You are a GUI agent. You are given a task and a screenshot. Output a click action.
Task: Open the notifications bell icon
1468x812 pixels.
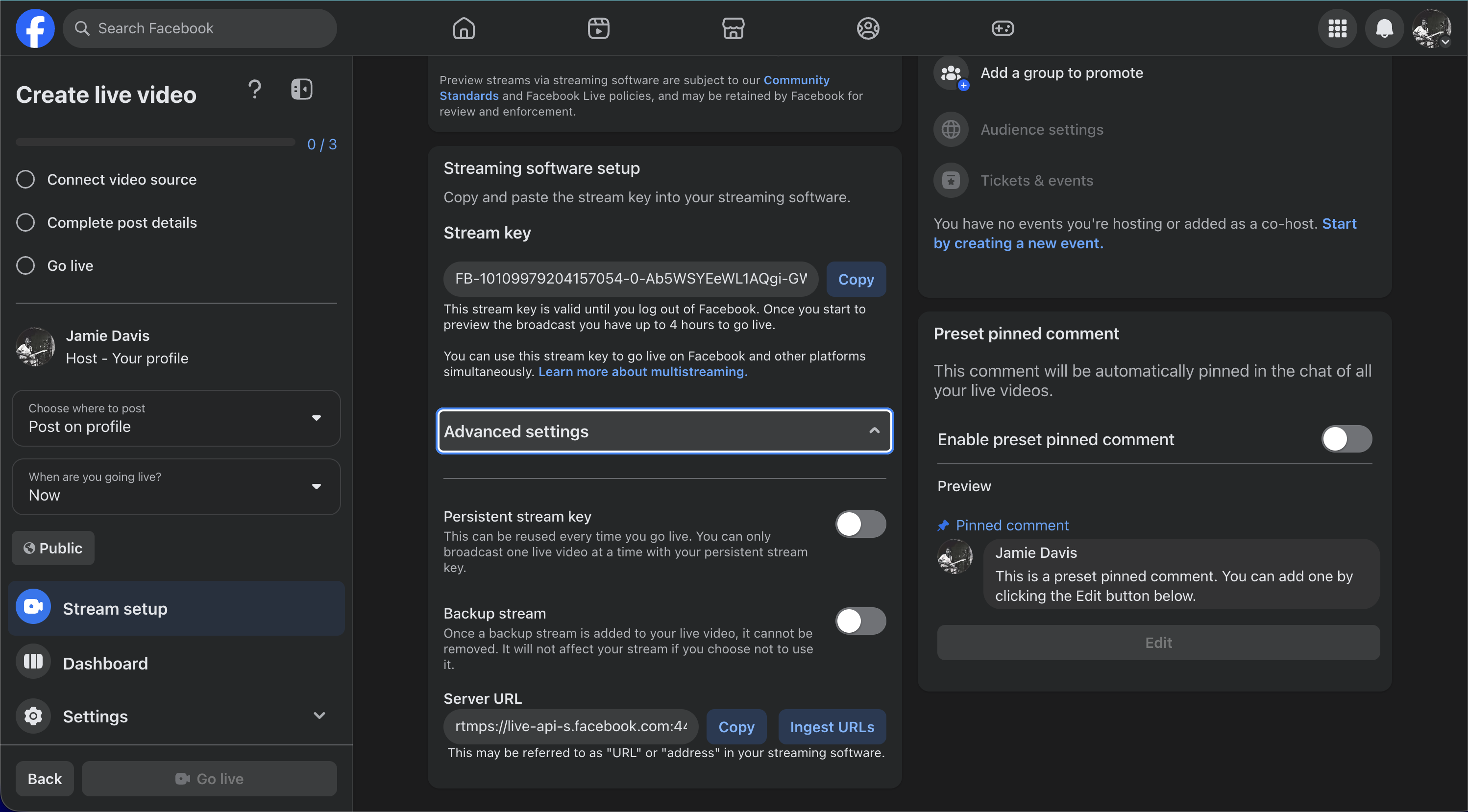tap(1384, 28)
